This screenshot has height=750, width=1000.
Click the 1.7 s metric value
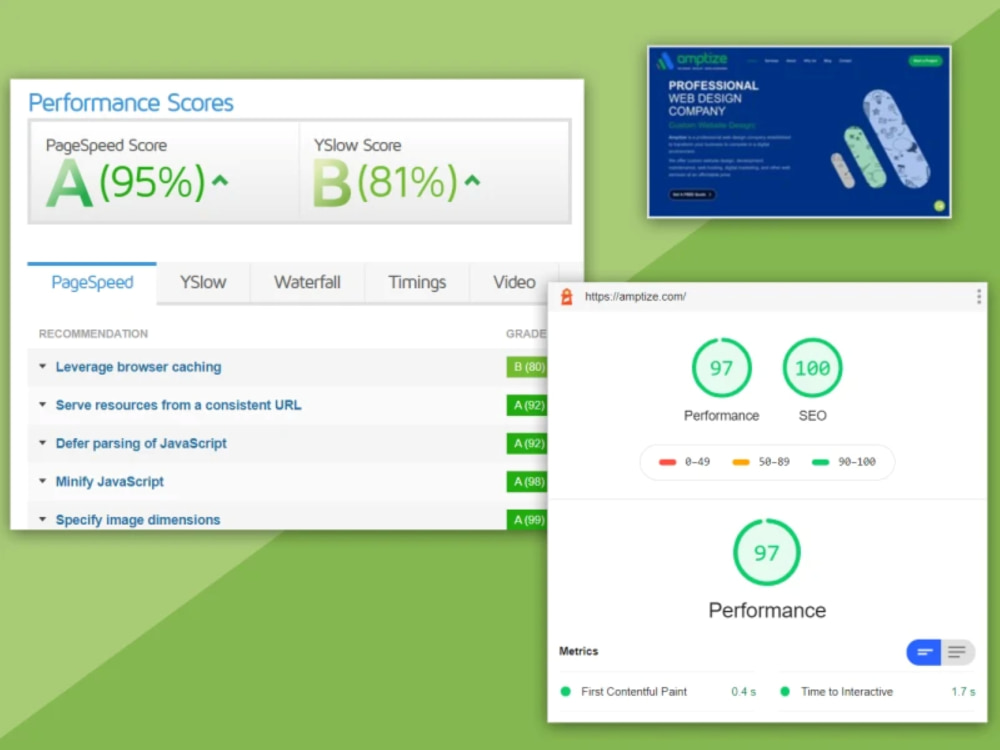pyautogui.click(x=963, y=691)
